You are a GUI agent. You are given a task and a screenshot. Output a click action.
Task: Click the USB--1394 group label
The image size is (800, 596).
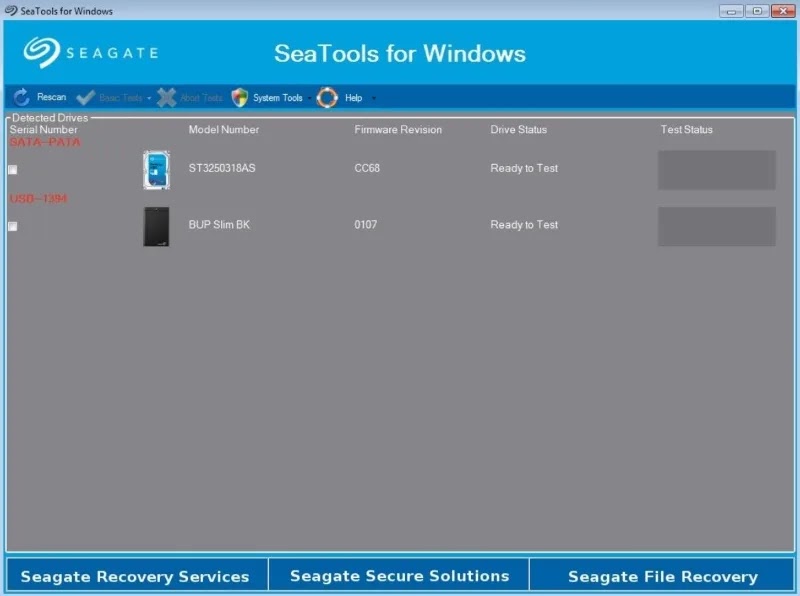pos(38,198)
